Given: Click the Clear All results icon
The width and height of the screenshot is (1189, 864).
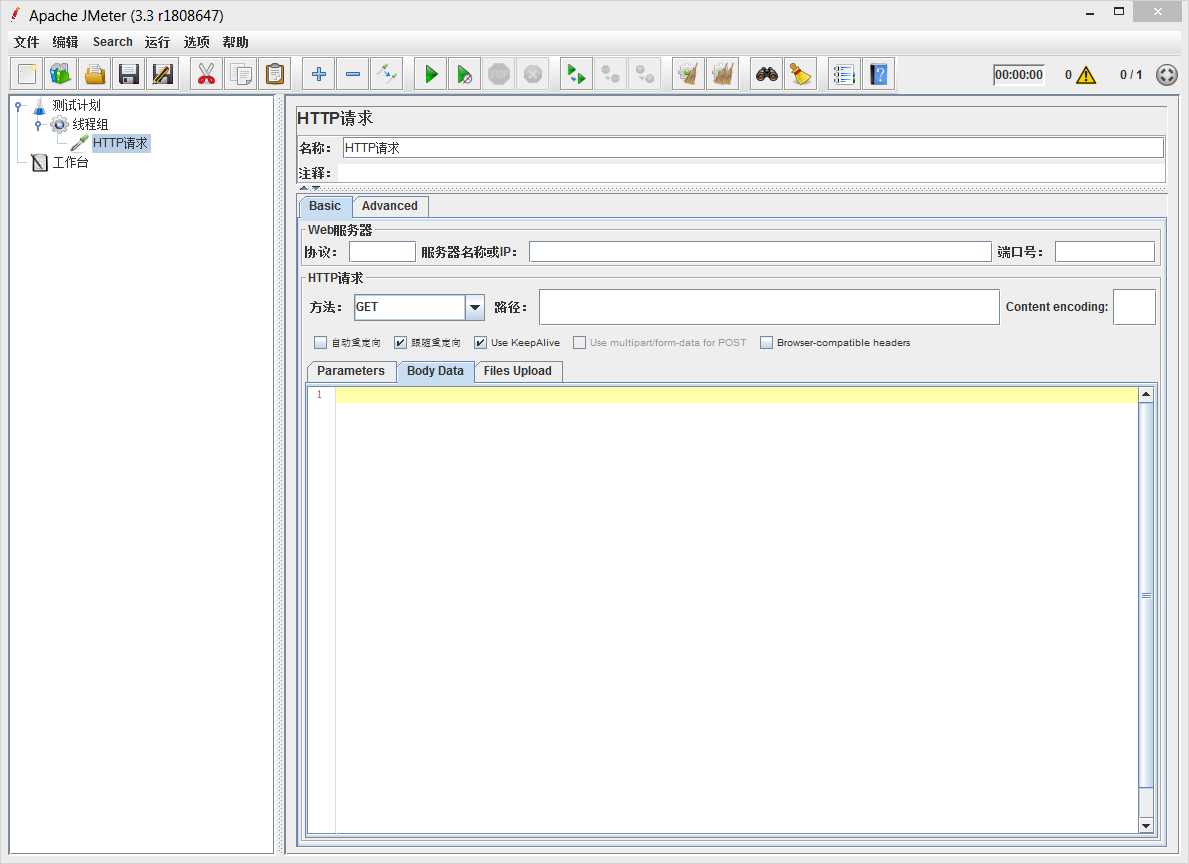Looking at the screenshot, I should pyautogui.click(x=723, y=74).
